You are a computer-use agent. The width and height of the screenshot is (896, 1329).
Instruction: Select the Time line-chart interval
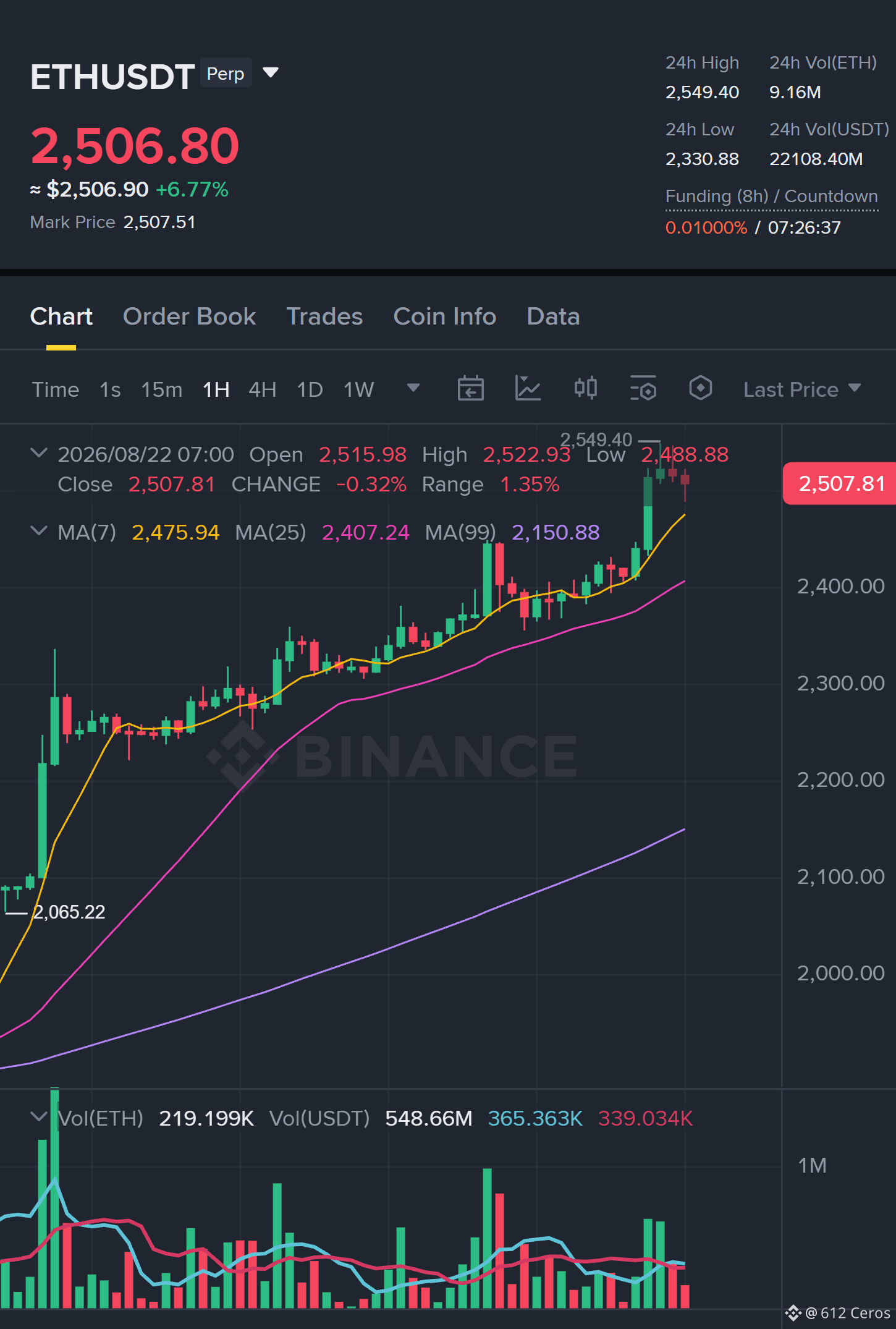click(56, 389)
